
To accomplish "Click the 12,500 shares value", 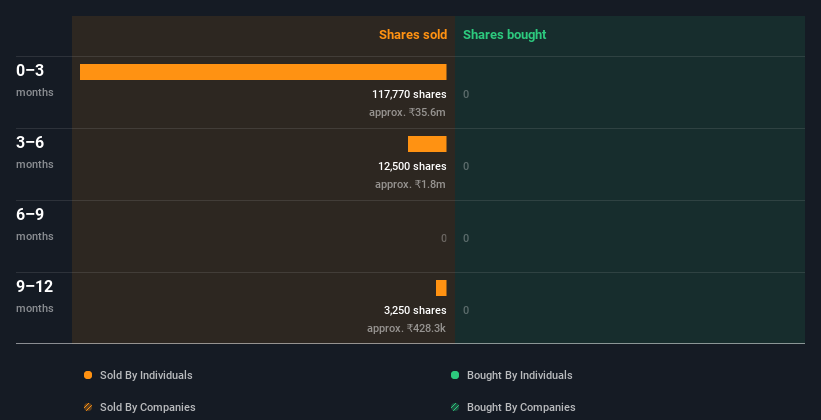I will pos(413,166).
